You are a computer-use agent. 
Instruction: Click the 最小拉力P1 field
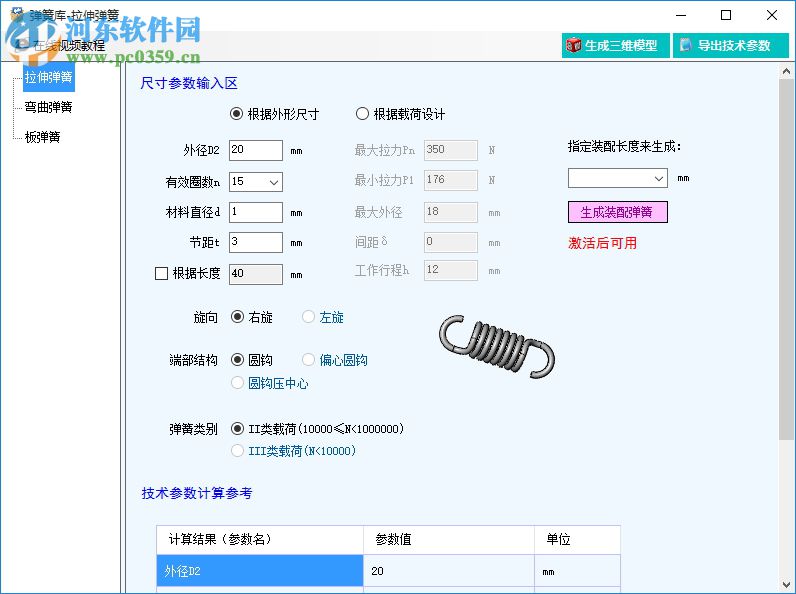pyautogui.click(x=451, y=180)
